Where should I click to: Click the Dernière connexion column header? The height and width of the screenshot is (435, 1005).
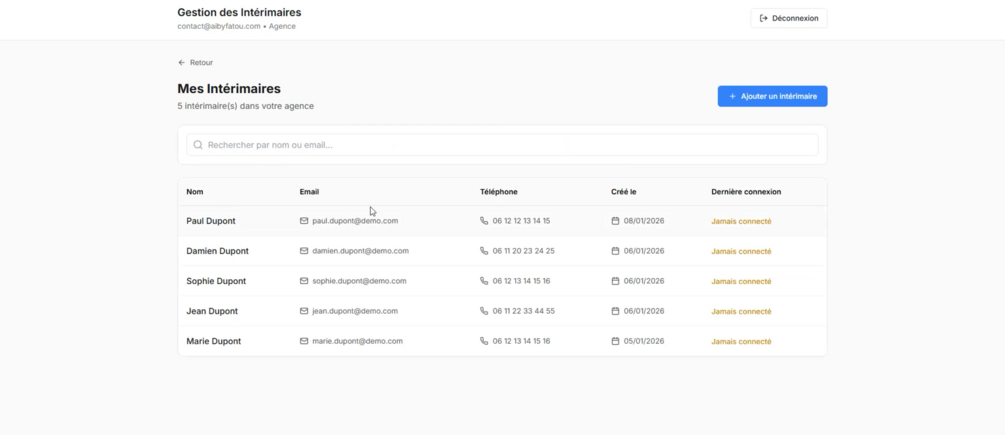746,191
